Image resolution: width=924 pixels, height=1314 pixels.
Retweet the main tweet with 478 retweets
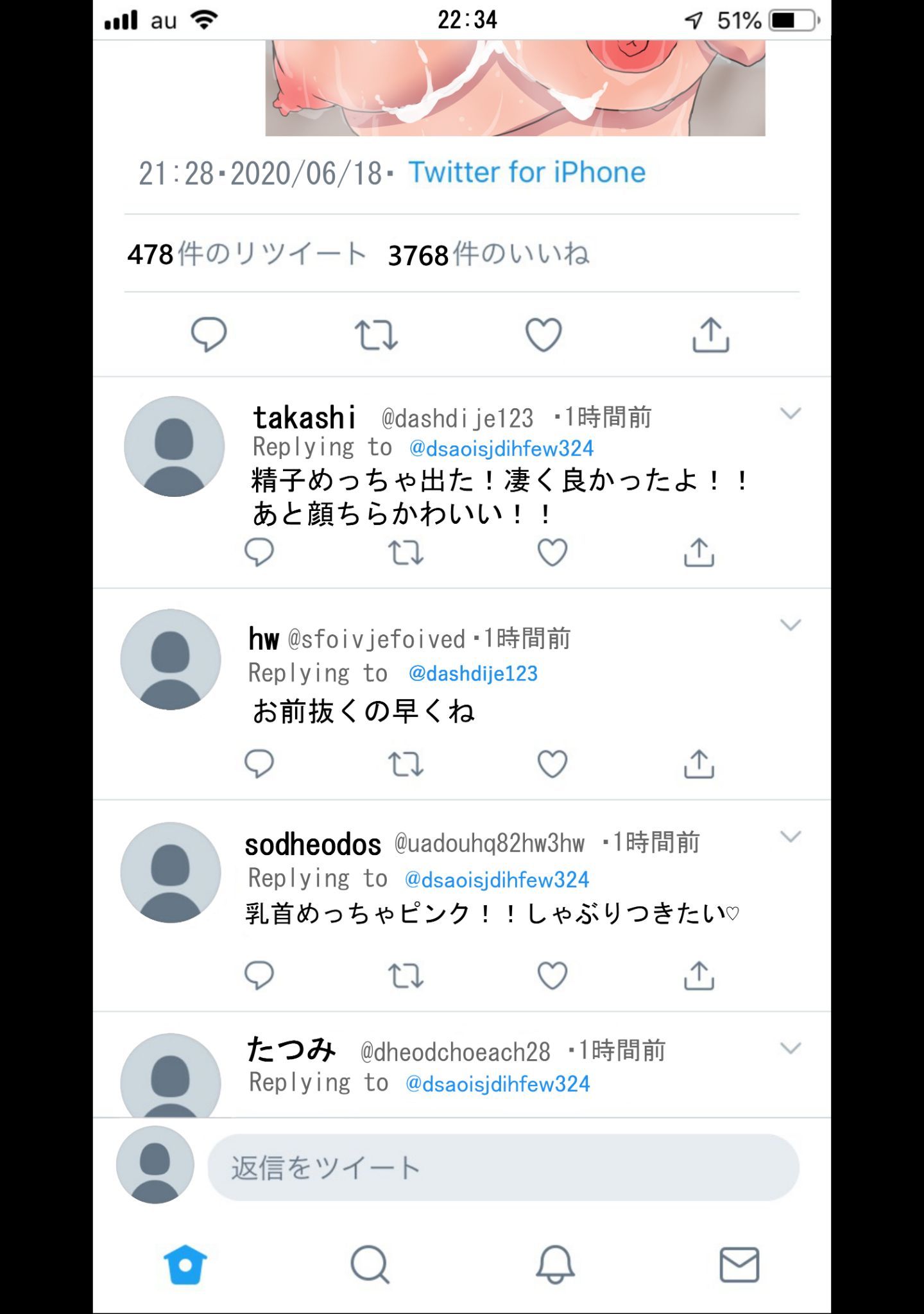coord(376,334)
